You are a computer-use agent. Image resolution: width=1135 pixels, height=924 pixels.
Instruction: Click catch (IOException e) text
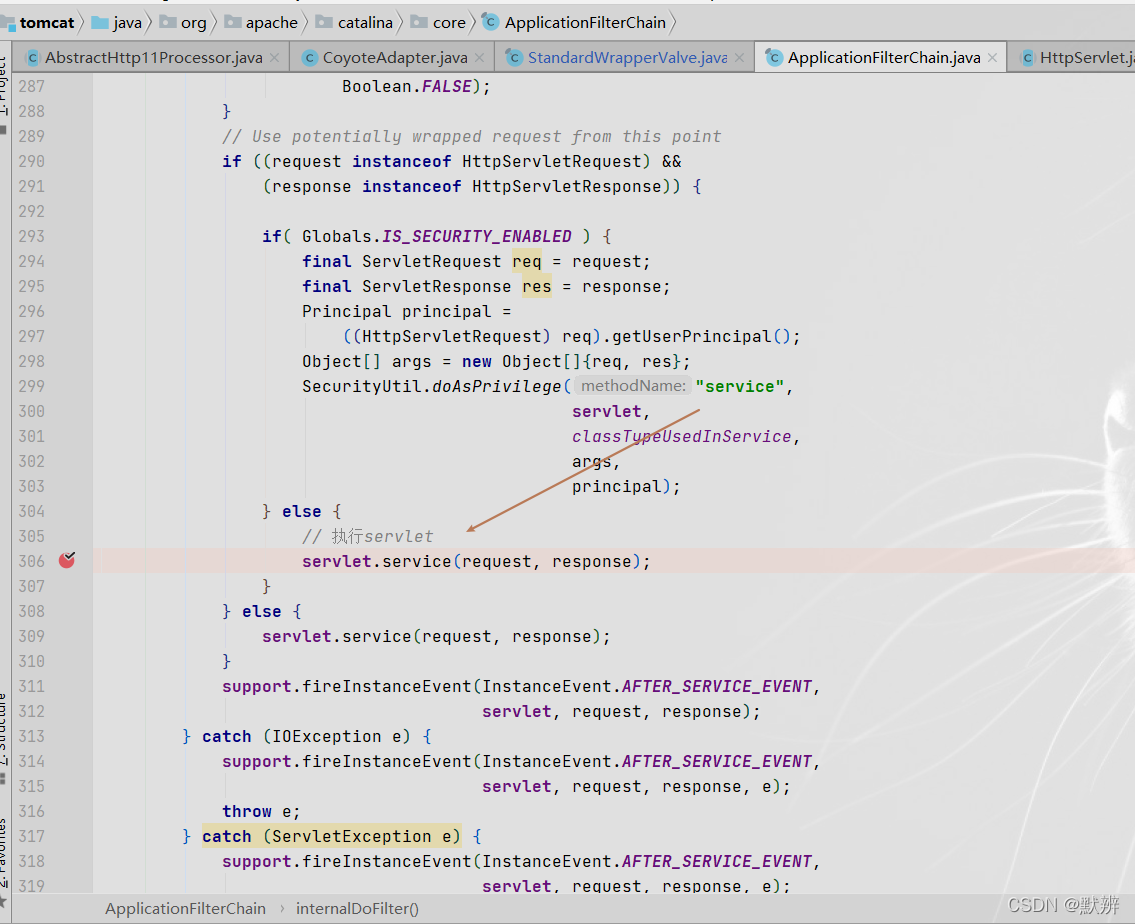tap(306, 737)
